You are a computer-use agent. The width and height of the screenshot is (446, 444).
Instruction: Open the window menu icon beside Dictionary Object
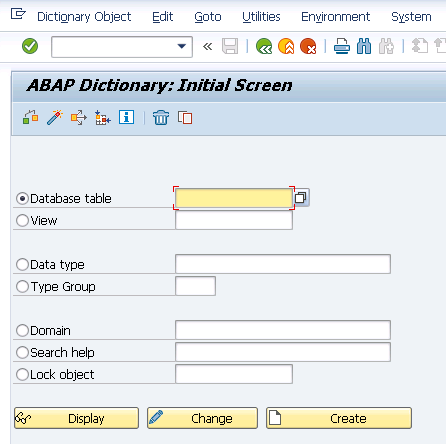(x=18, y=14)
